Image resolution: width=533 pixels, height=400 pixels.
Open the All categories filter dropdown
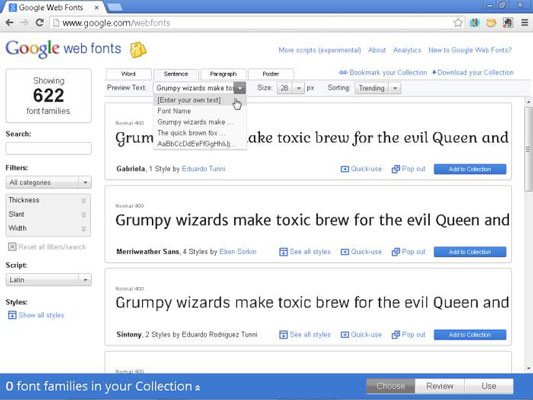48,182
